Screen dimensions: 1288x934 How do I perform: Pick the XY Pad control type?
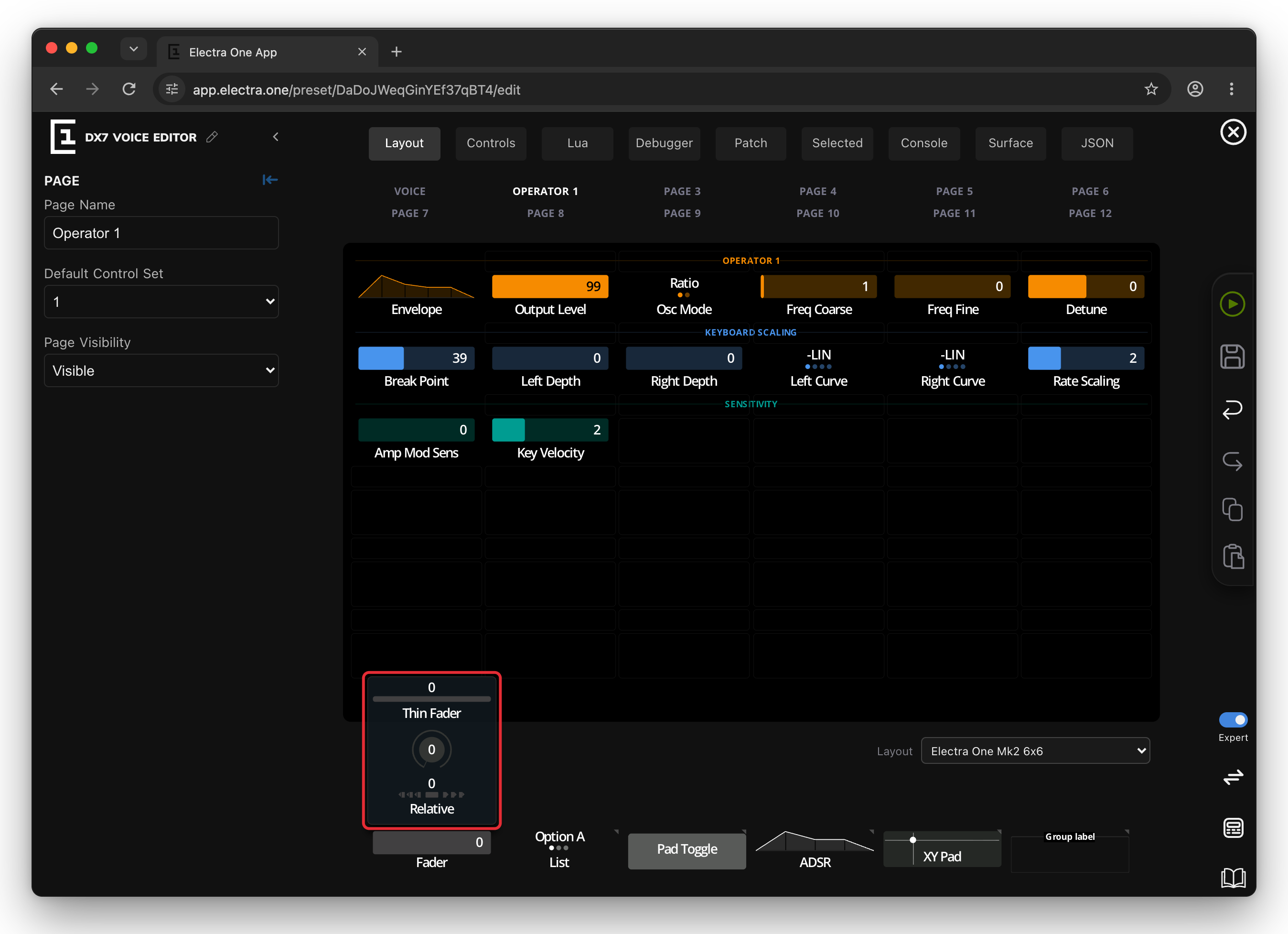point(943,850)
